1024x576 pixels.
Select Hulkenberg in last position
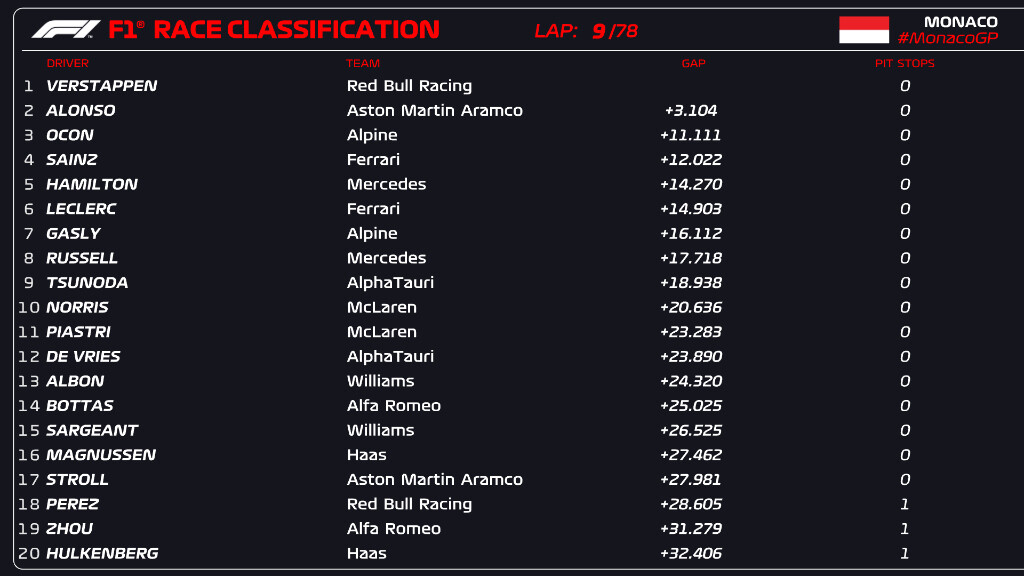102,553
